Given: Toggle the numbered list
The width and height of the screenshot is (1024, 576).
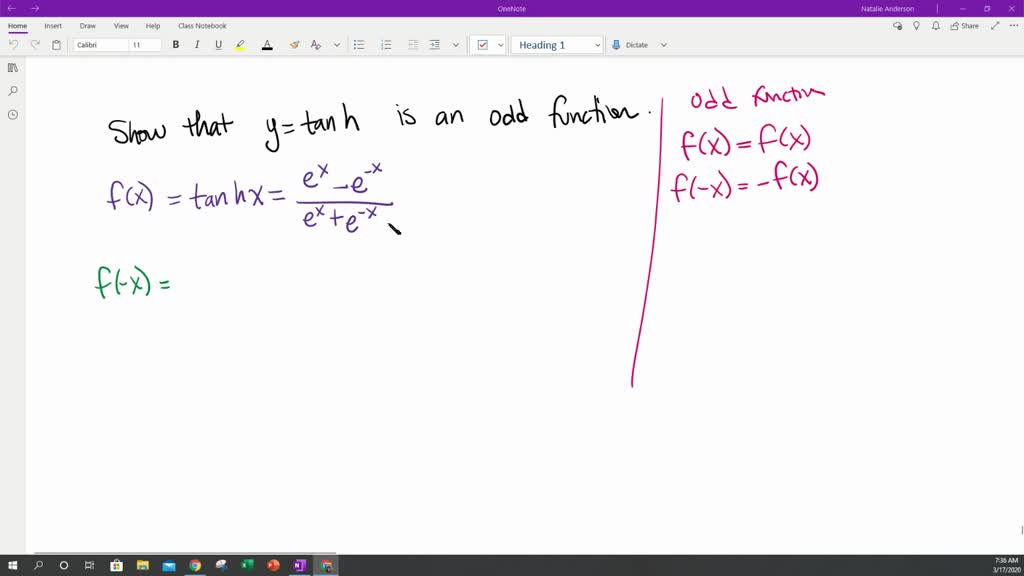Looking at the screenshot, I should click(x=386, y=44).
